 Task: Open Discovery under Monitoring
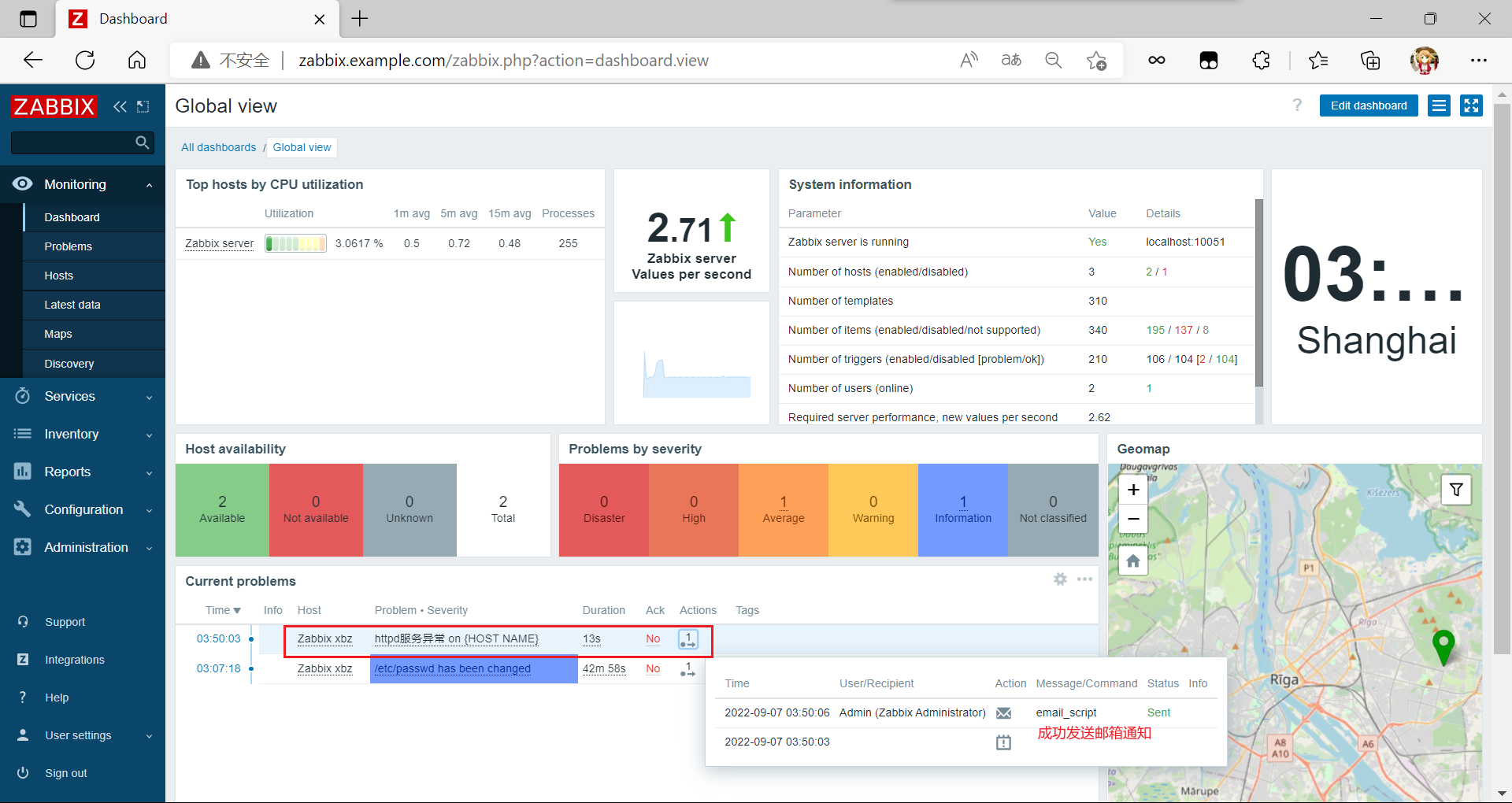coord(94,364)
